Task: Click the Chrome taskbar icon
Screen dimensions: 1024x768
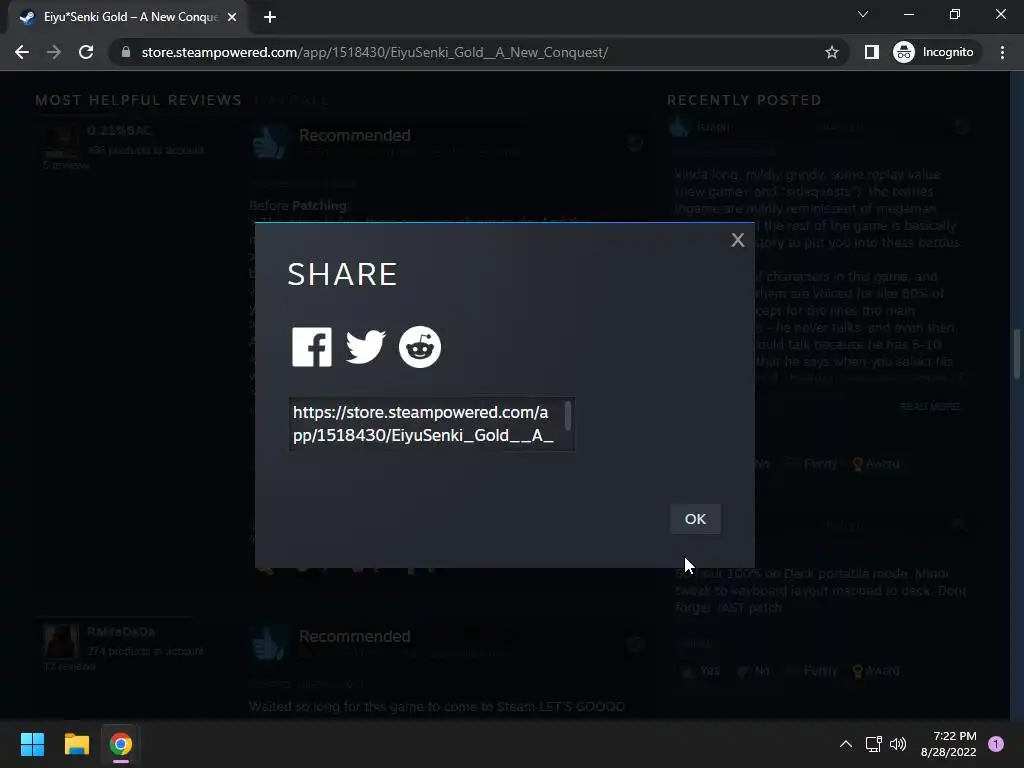Action: tap(121, 744)
